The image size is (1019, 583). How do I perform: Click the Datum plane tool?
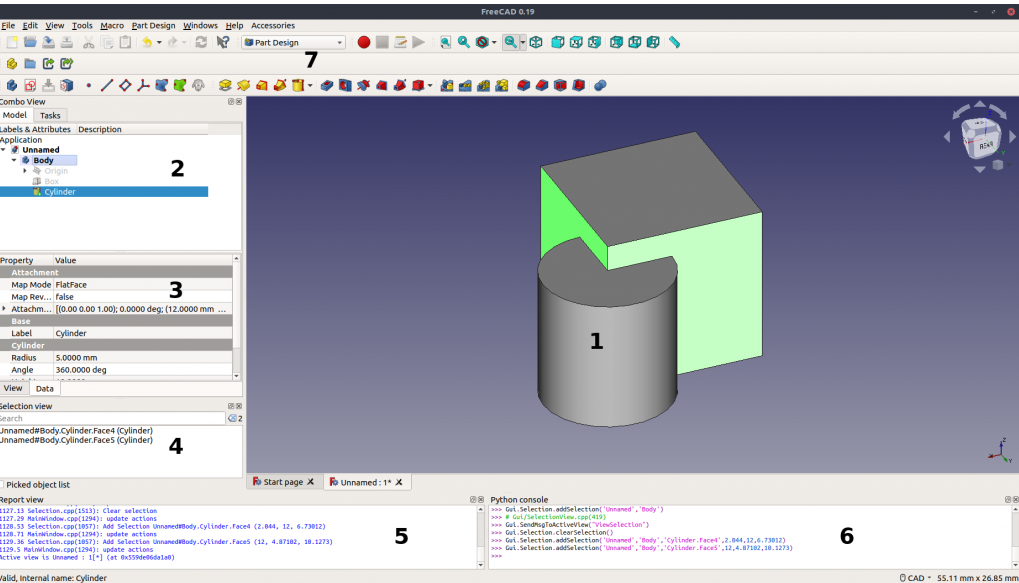(x=125, y=85)
